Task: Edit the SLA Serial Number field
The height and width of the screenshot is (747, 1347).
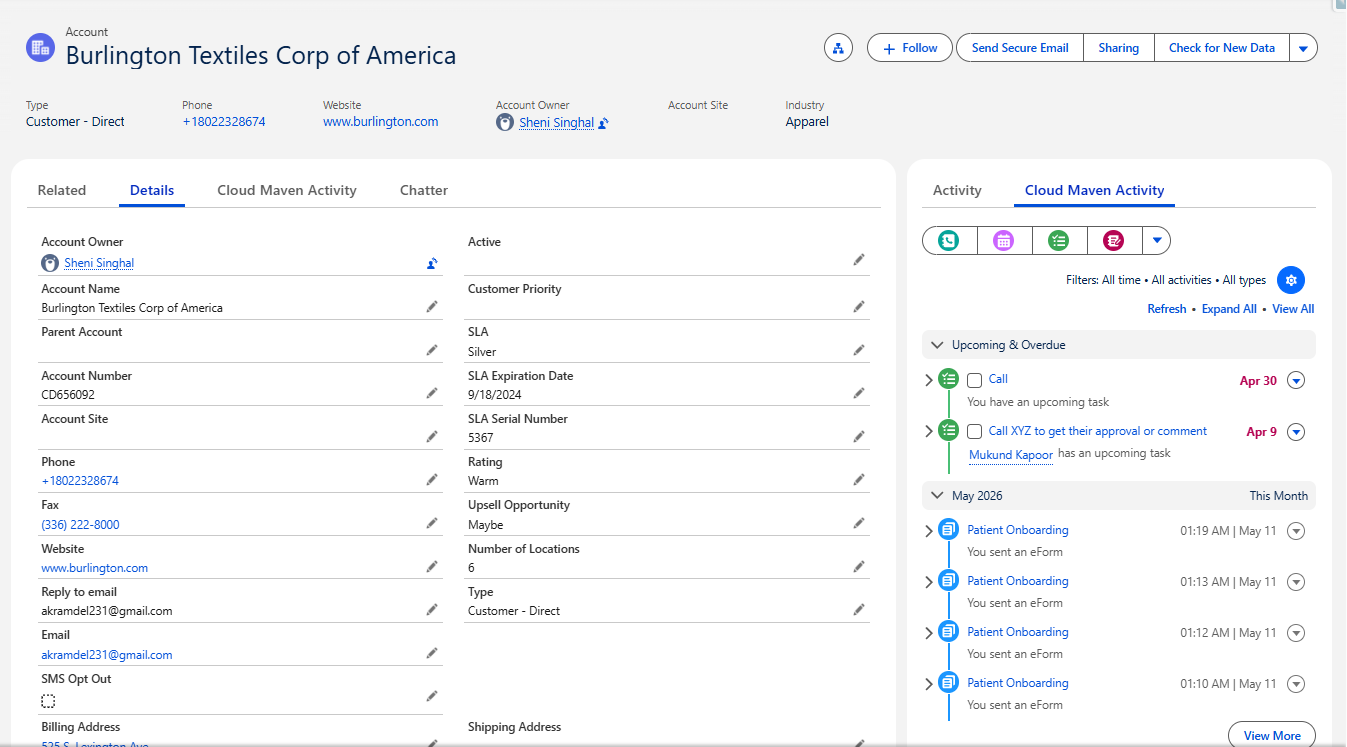Action: [859, 437]
